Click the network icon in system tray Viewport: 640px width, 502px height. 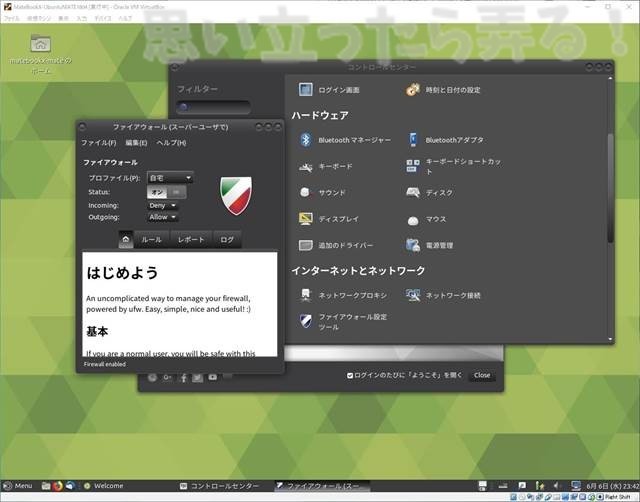(x=576, y=486)
